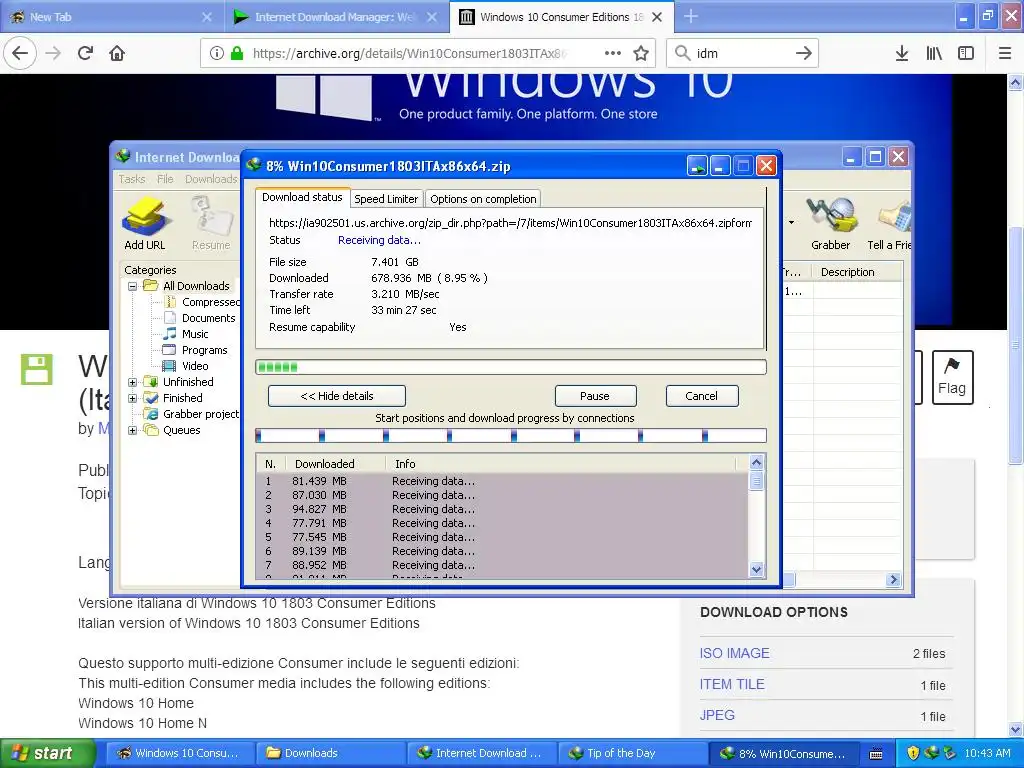
Task: Open the Downloads menu in IDM
Action: coord(211,179)
